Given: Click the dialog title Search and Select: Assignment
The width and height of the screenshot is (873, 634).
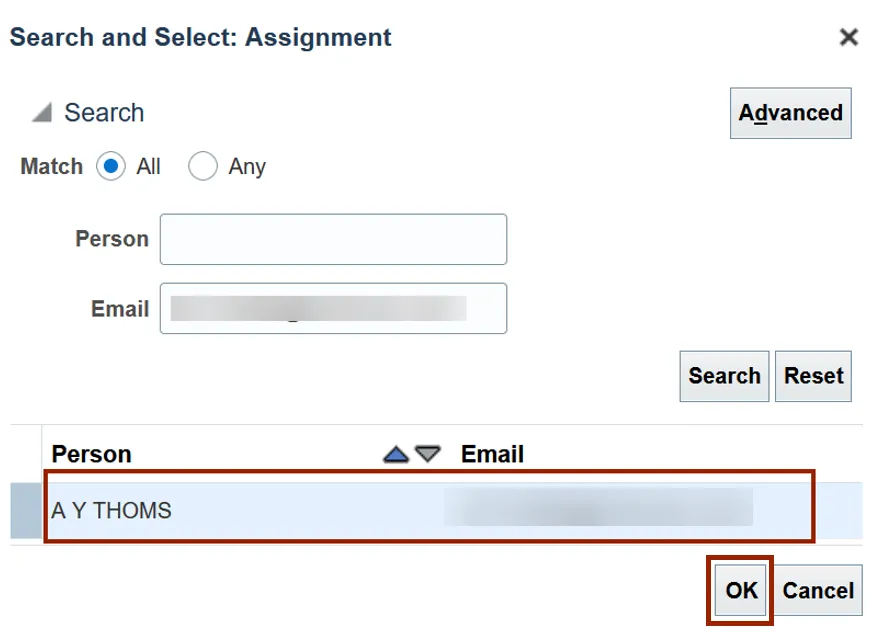Looking at the screenshot, I should click(x=200, y=38).
